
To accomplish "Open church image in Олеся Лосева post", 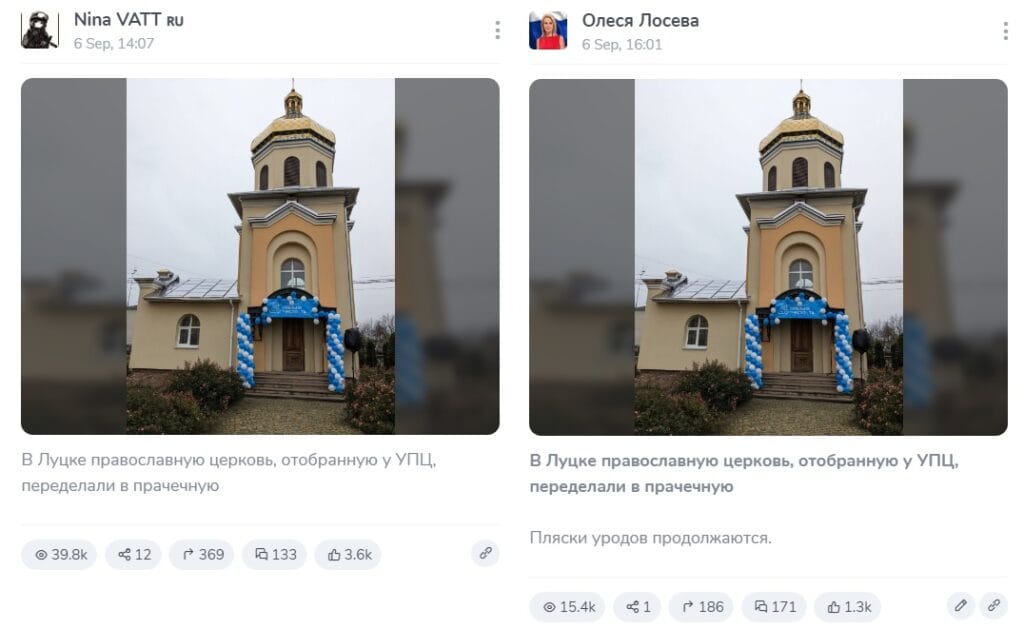I will [x=768, y=257].
